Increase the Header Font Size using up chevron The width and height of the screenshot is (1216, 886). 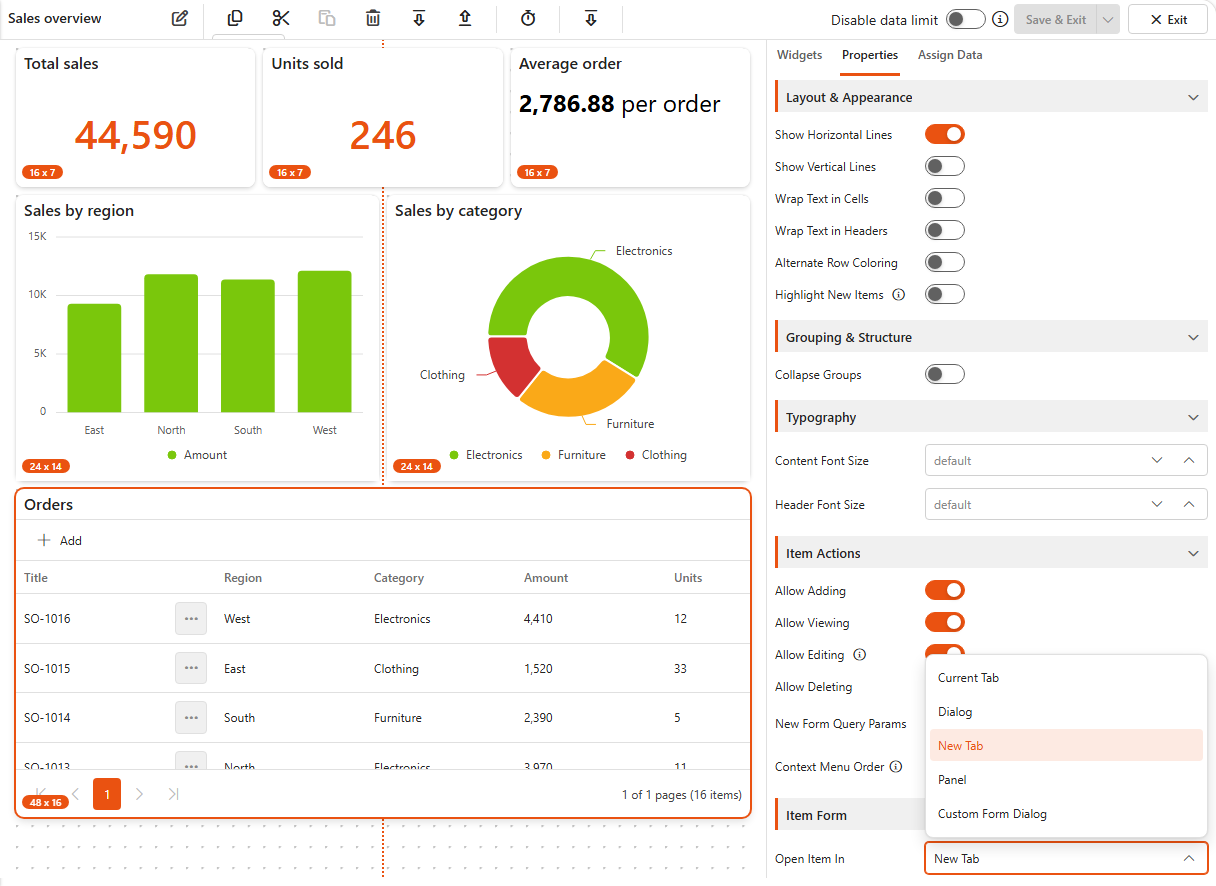1189,504
